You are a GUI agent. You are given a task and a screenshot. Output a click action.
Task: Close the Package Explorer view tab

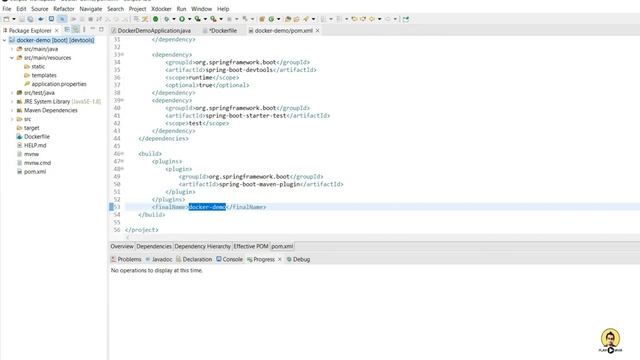tap(57, 31)
